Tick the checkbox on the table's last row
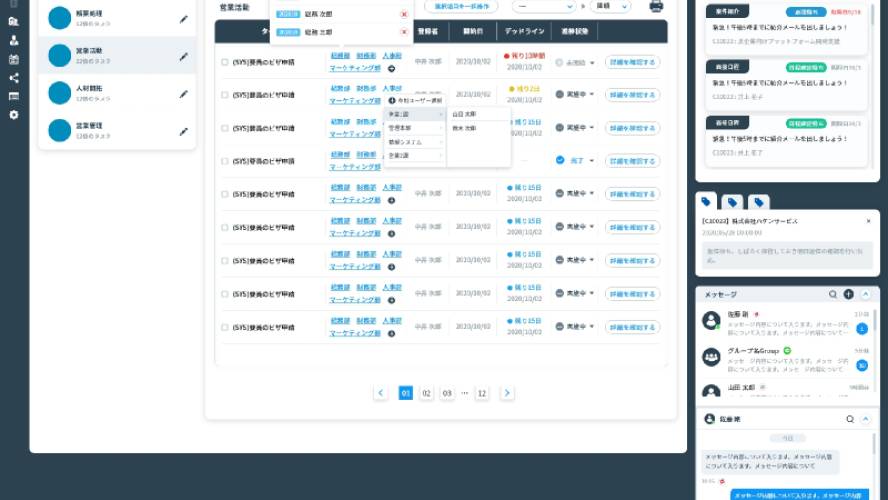The image size is (888, 500). 225,328
